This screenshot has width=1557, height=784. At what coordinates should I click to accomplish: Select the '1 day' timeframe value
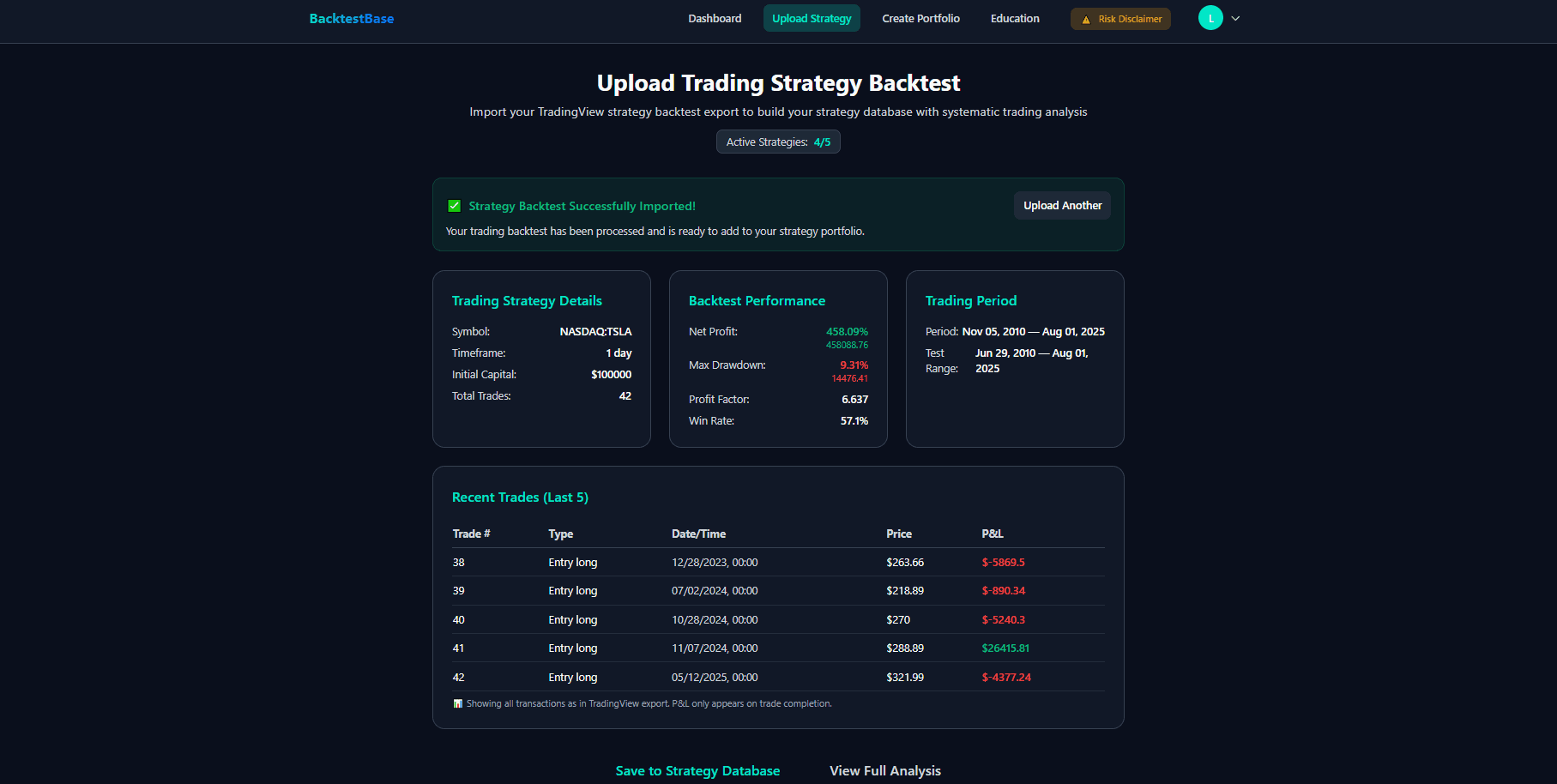pyautogui.click(x=619, y=353)
